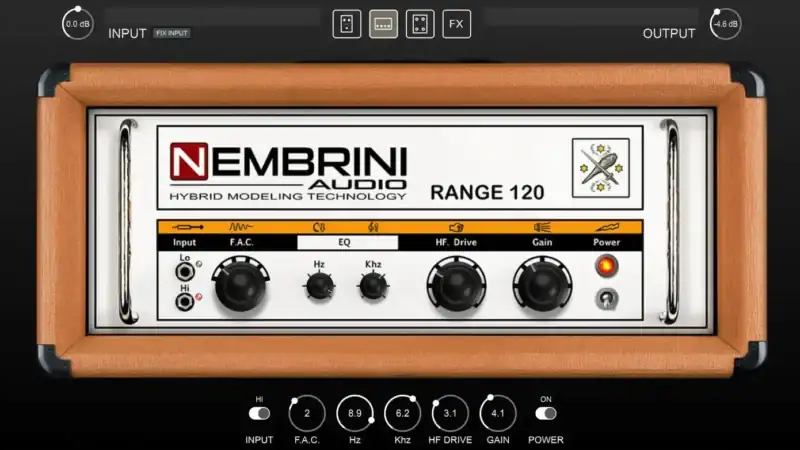Click the EQ label on amp panel

coord(344,242)
